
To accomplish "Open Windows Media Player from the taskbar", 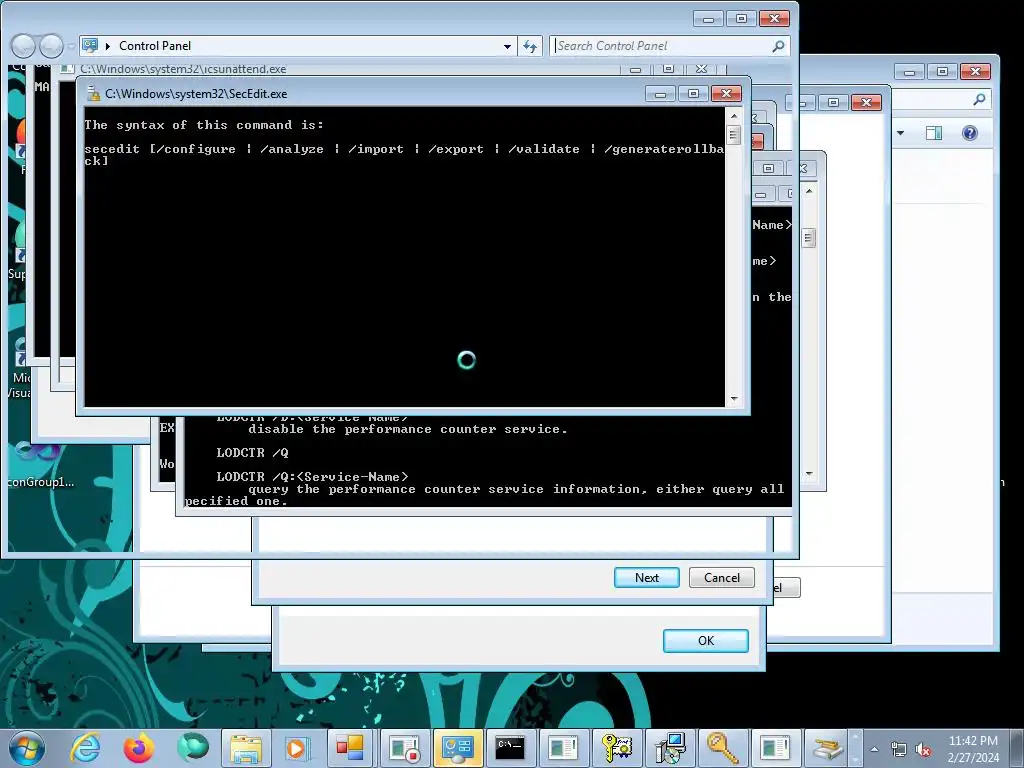I will tap(296, 748).
